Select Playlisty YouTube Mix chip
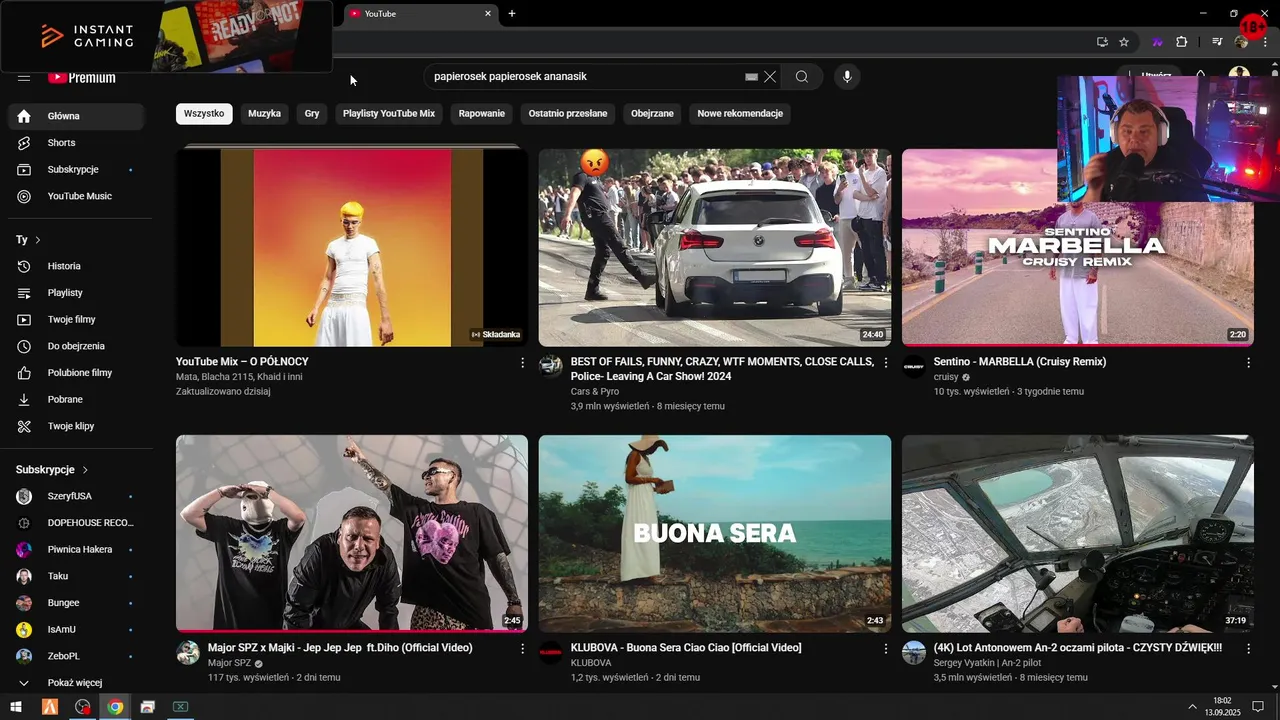This screenshot has width=1280, height=720. click(389, 114)
